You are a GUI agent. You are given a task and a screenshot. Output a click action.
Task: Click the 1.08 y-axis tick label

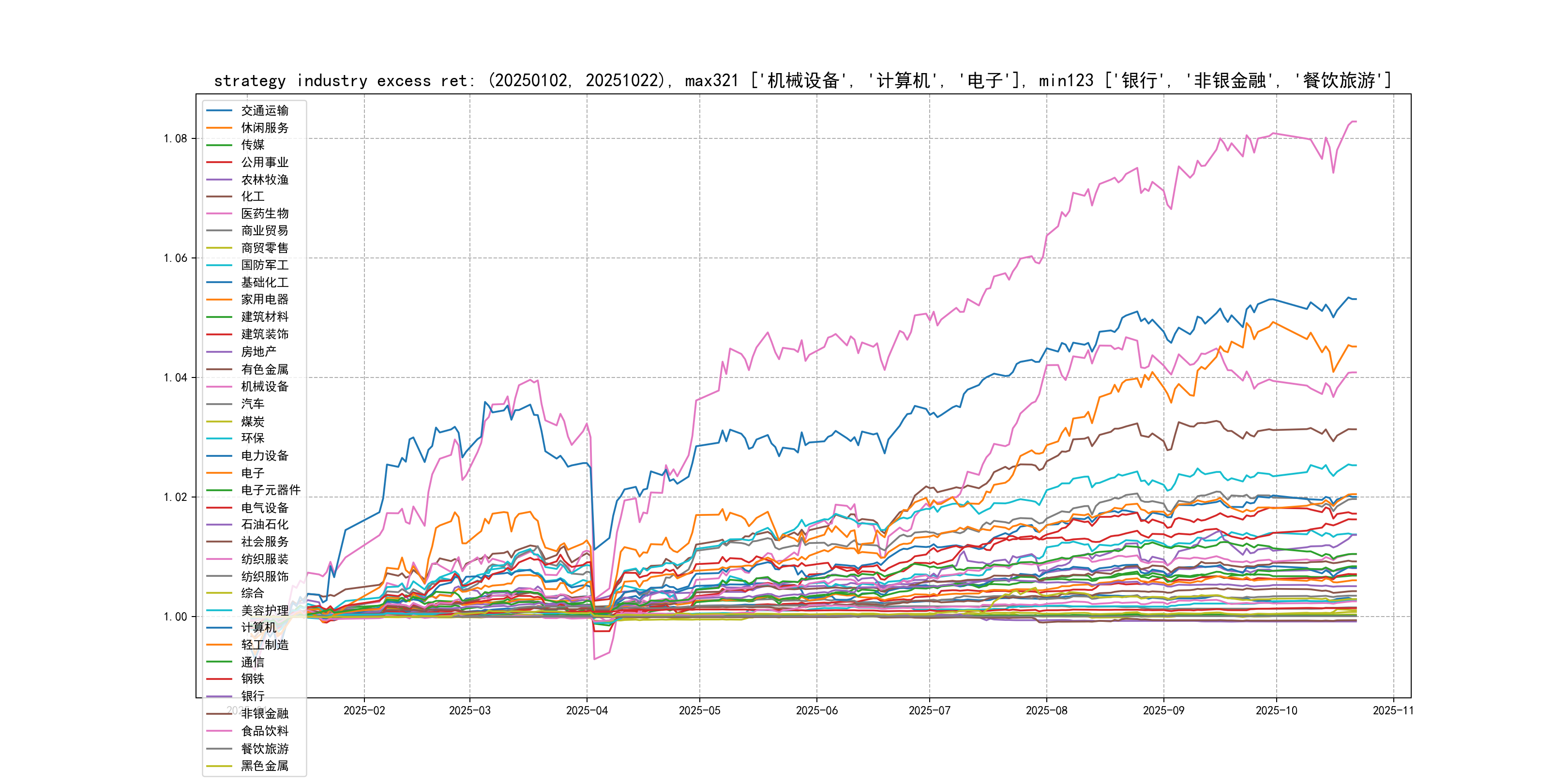(x=175, y=139)
